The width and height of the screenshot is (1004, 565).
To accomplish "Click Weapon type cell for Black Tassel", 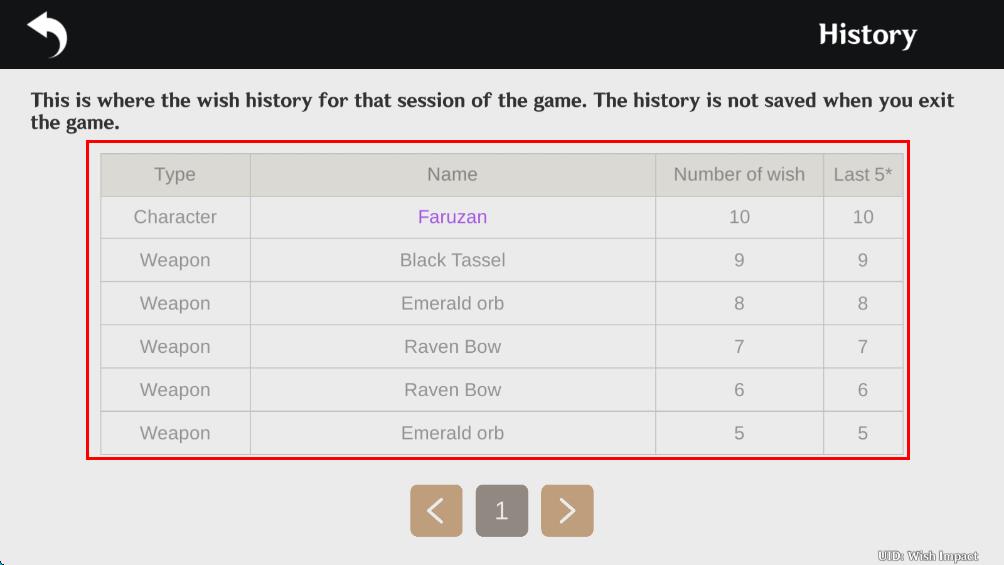I will pyautogui.click(x=175, y=260).
